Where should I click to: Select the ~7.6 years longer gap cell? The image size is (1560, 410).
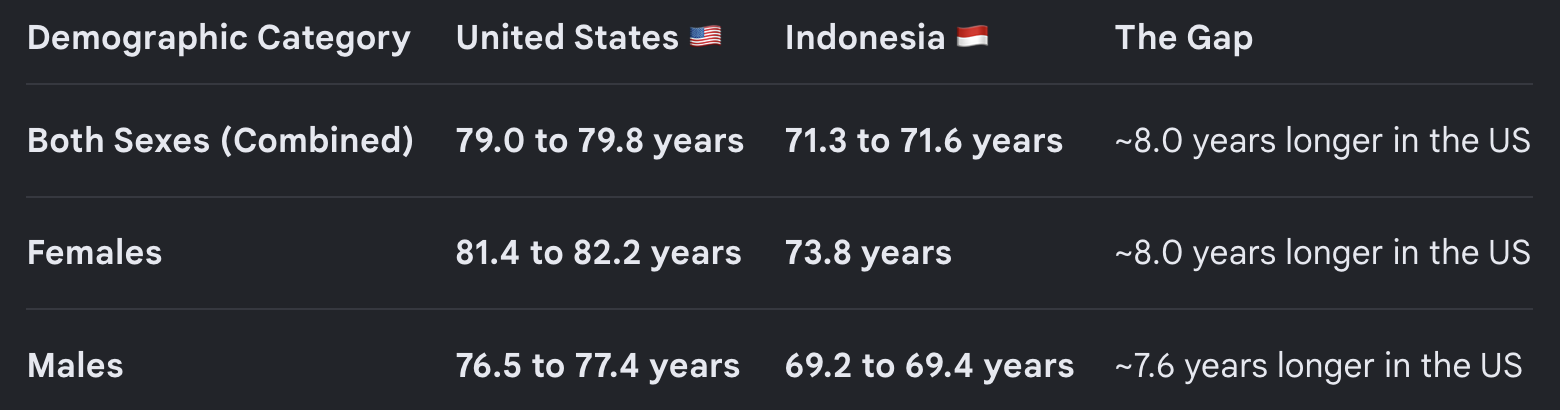[x=1318, y=365]
